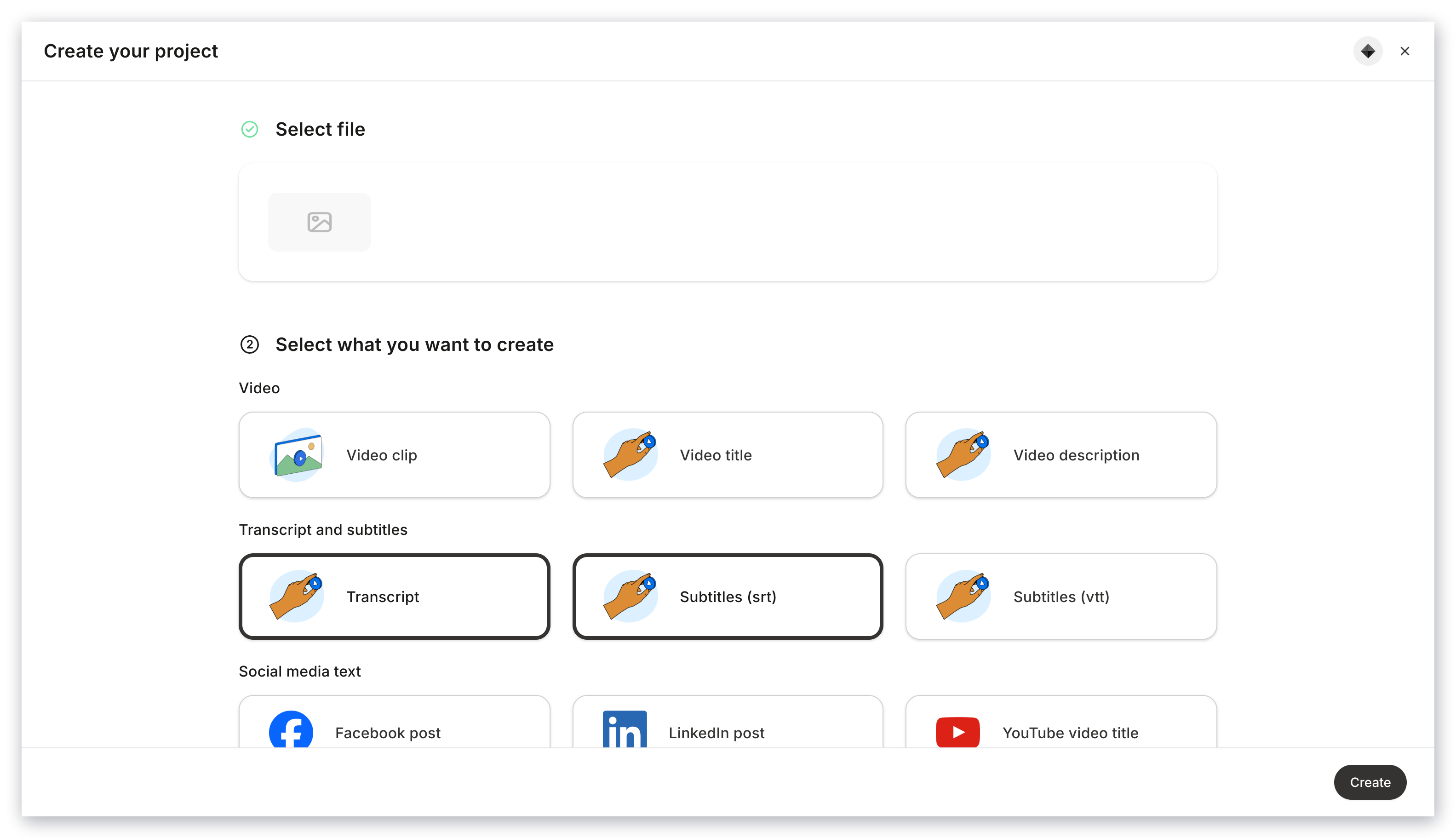Enable the Subtitles (vtt) option

[1060, 596]
